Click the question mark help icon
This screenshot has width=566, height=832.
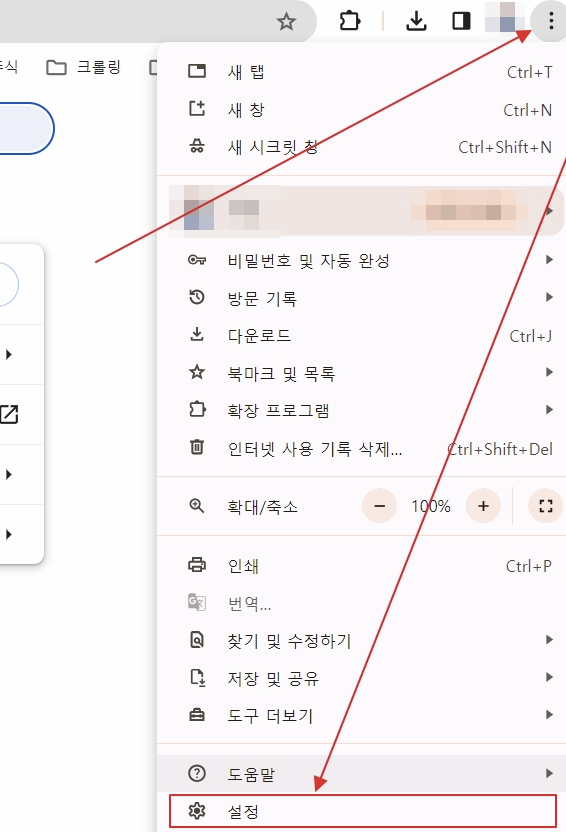(197, 773)
